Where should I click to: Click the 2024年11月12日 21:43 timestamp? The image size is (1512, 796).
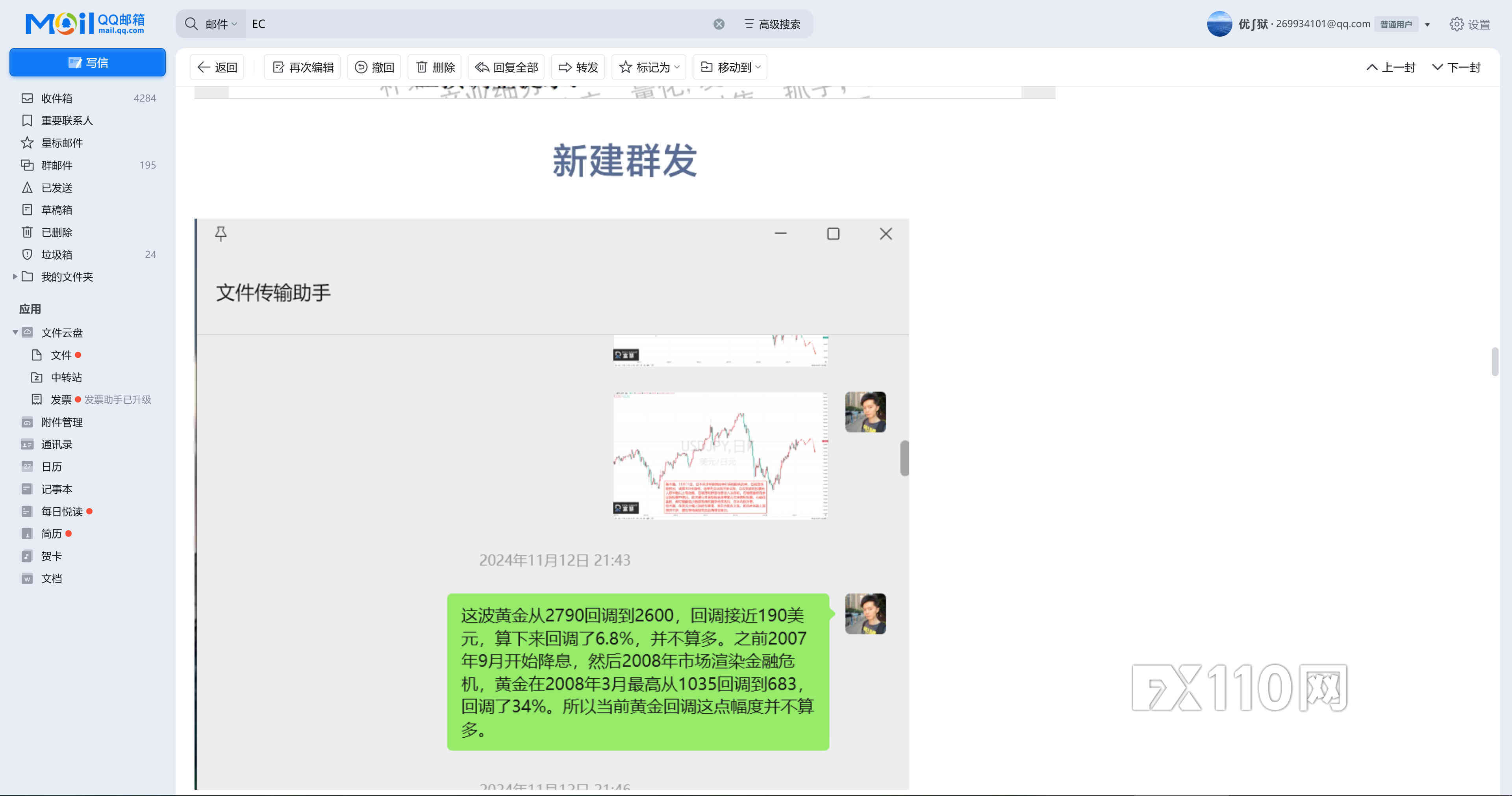click(555, 560)
